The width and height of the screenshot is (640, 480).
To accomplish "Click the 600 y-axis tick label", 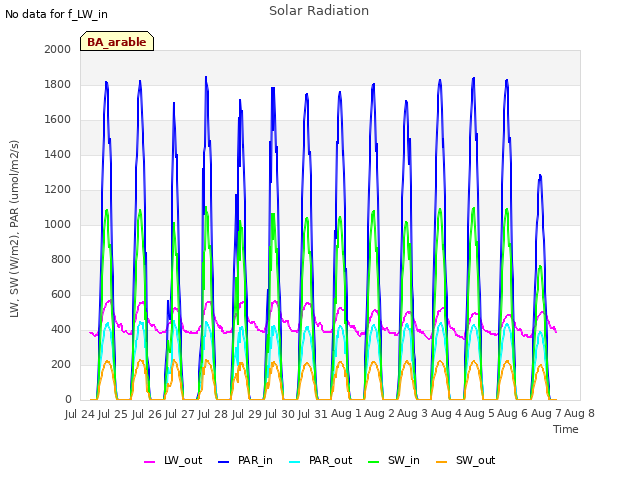I will (61, 294).
